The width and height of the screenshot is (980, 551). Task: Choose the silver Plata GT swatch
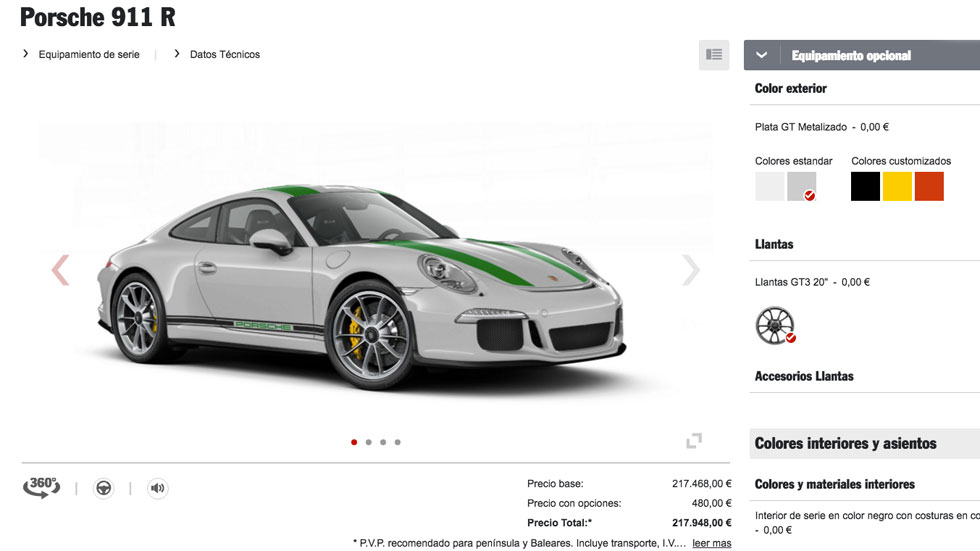(801, 186)
